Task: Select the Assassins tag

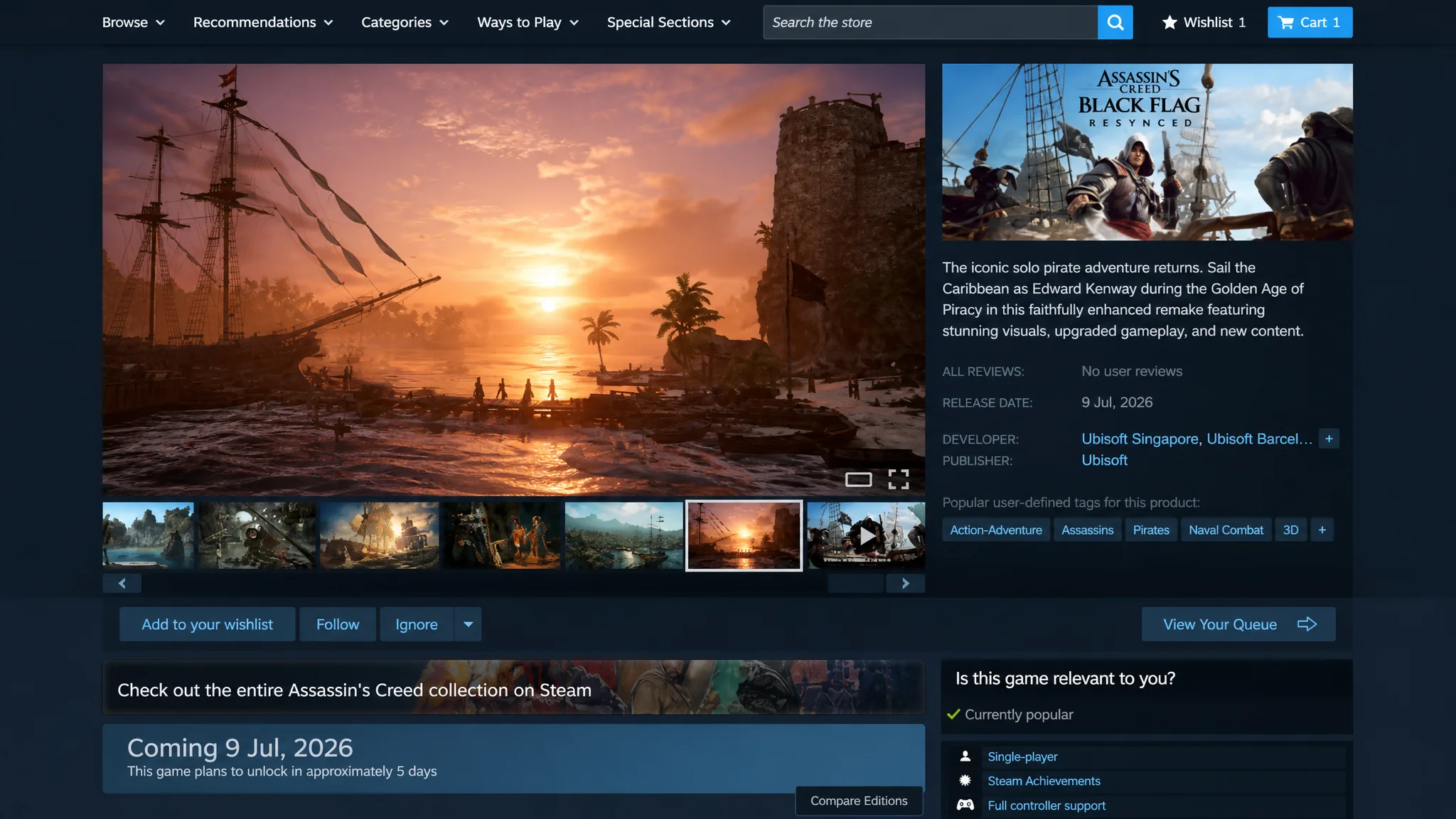Action: [1087, 530]
